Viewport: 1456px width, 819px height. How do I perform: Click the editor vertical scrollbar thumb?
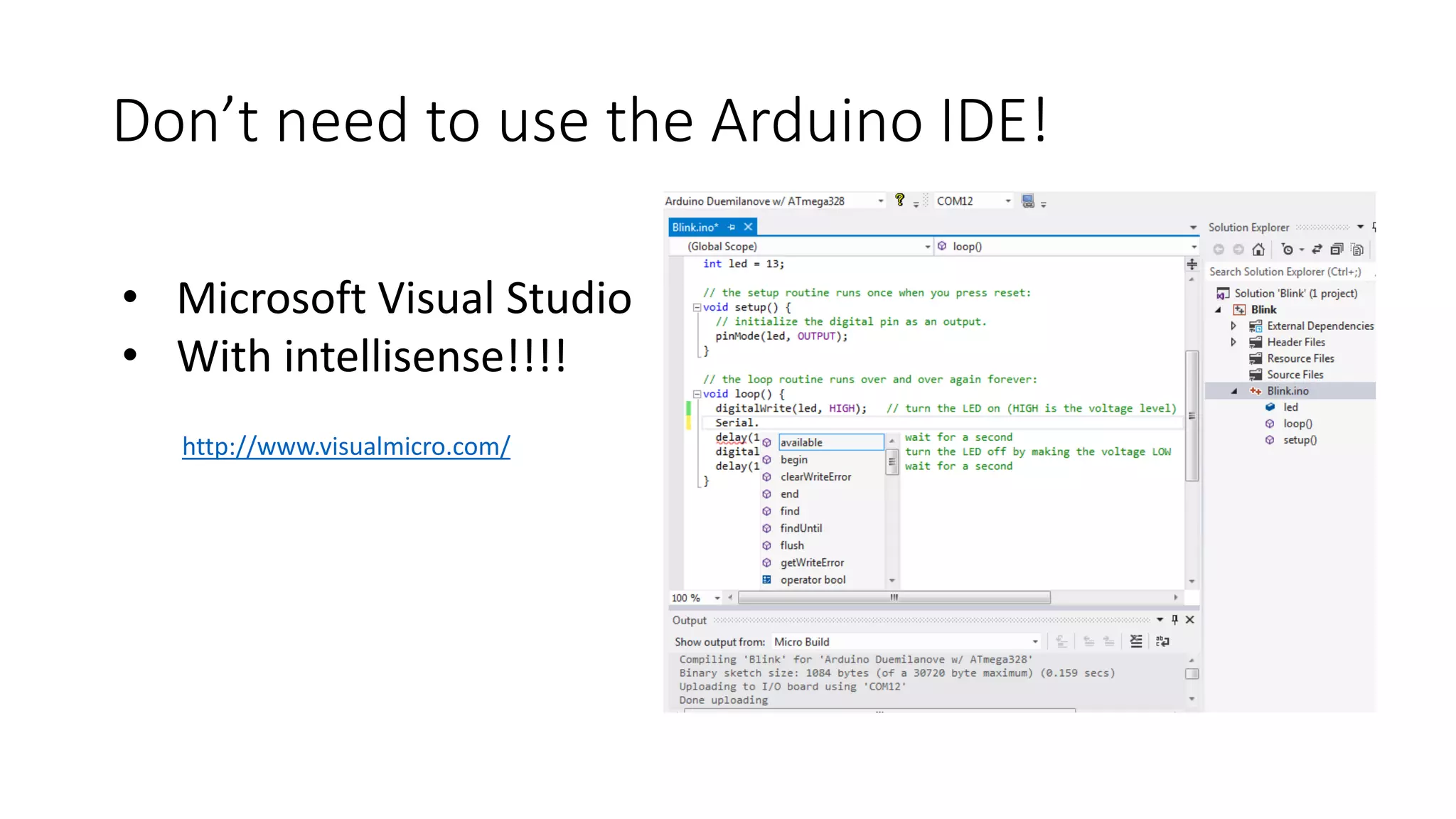1192,416
